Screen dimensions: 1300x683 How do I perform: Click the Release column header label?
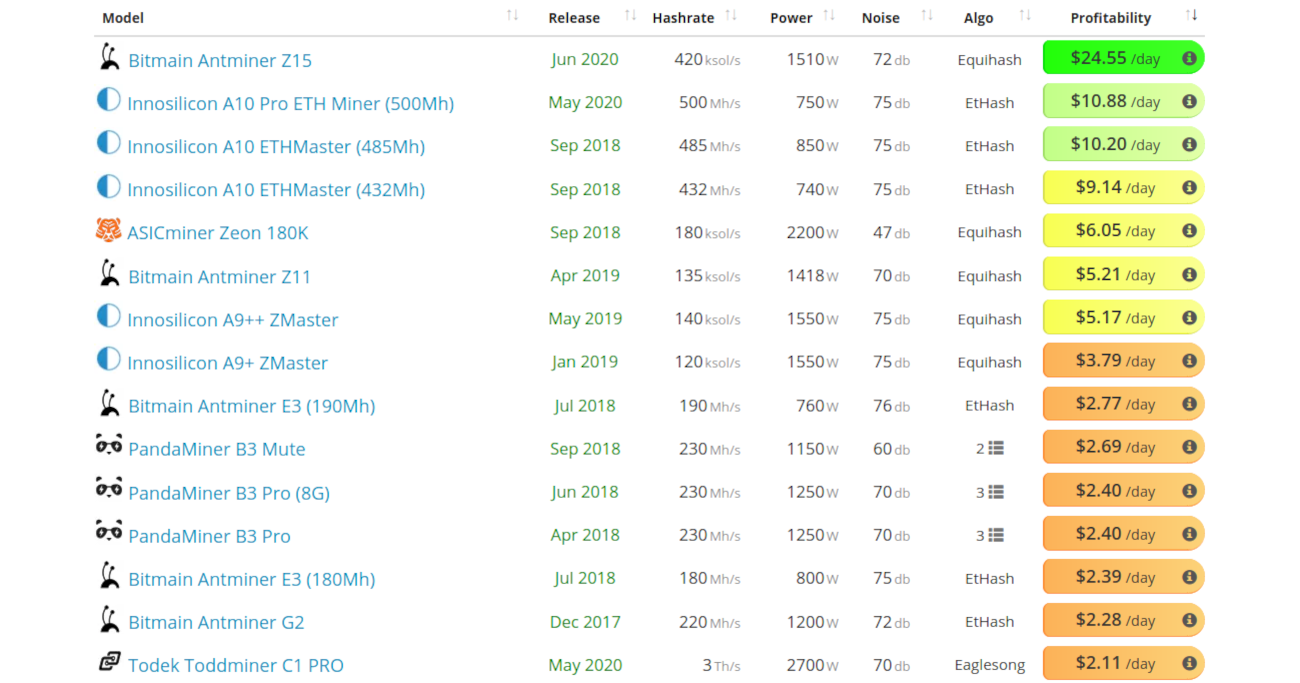point(574,18)
